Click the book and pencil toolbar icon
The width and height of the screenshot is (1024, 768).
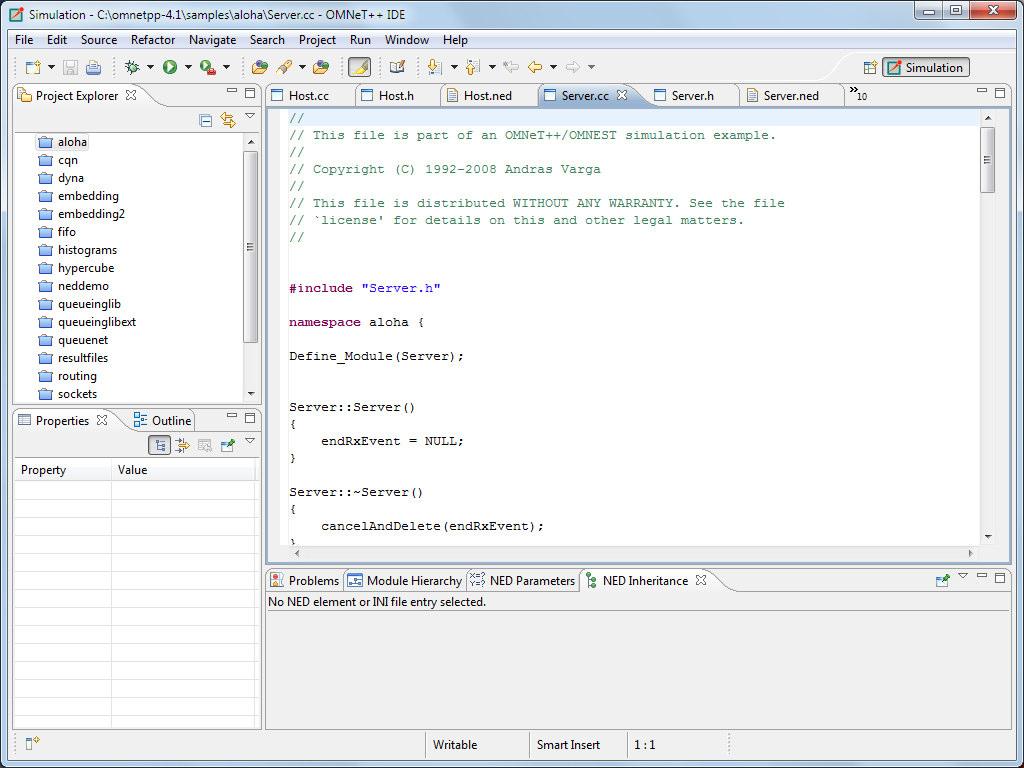[397, 67]
